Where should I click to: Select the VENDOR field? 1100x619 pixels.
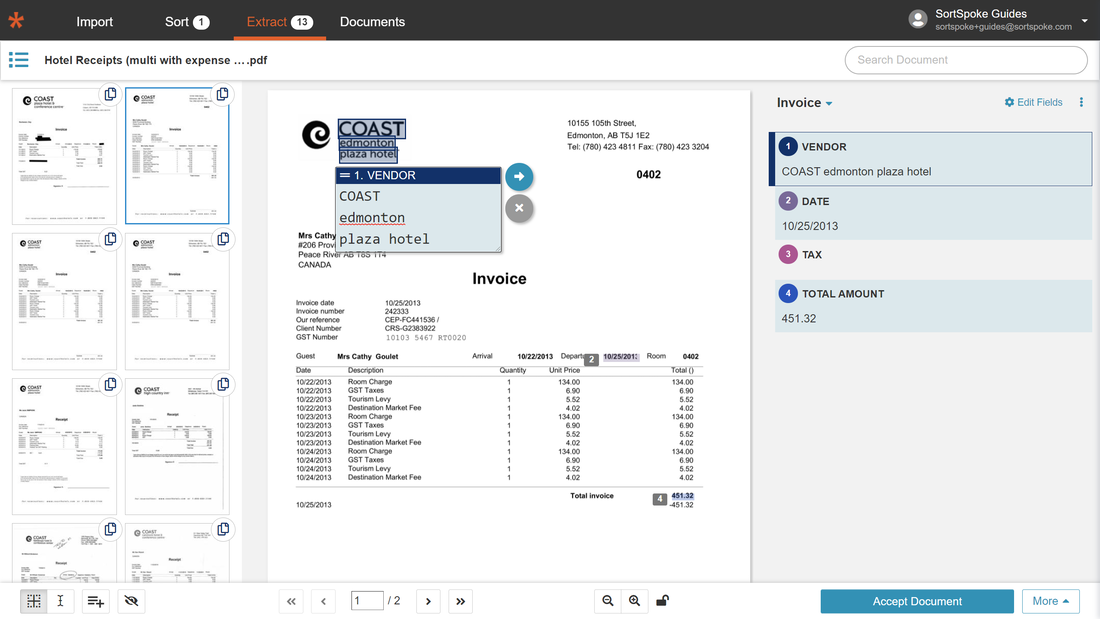coord(932,159)
